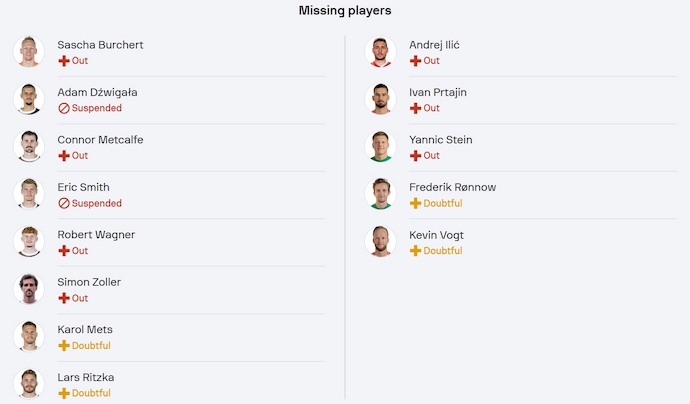Screen dimensions: 690x404
Task: Click the Missing players heading
Action: click(345, 11)
